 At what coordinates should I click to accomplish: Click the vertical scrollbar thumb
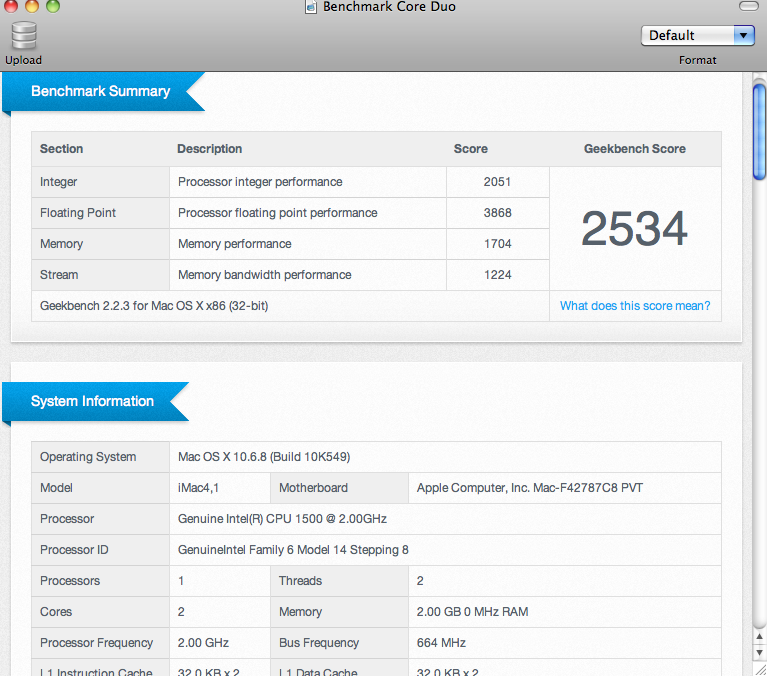[x=759, y=132]
